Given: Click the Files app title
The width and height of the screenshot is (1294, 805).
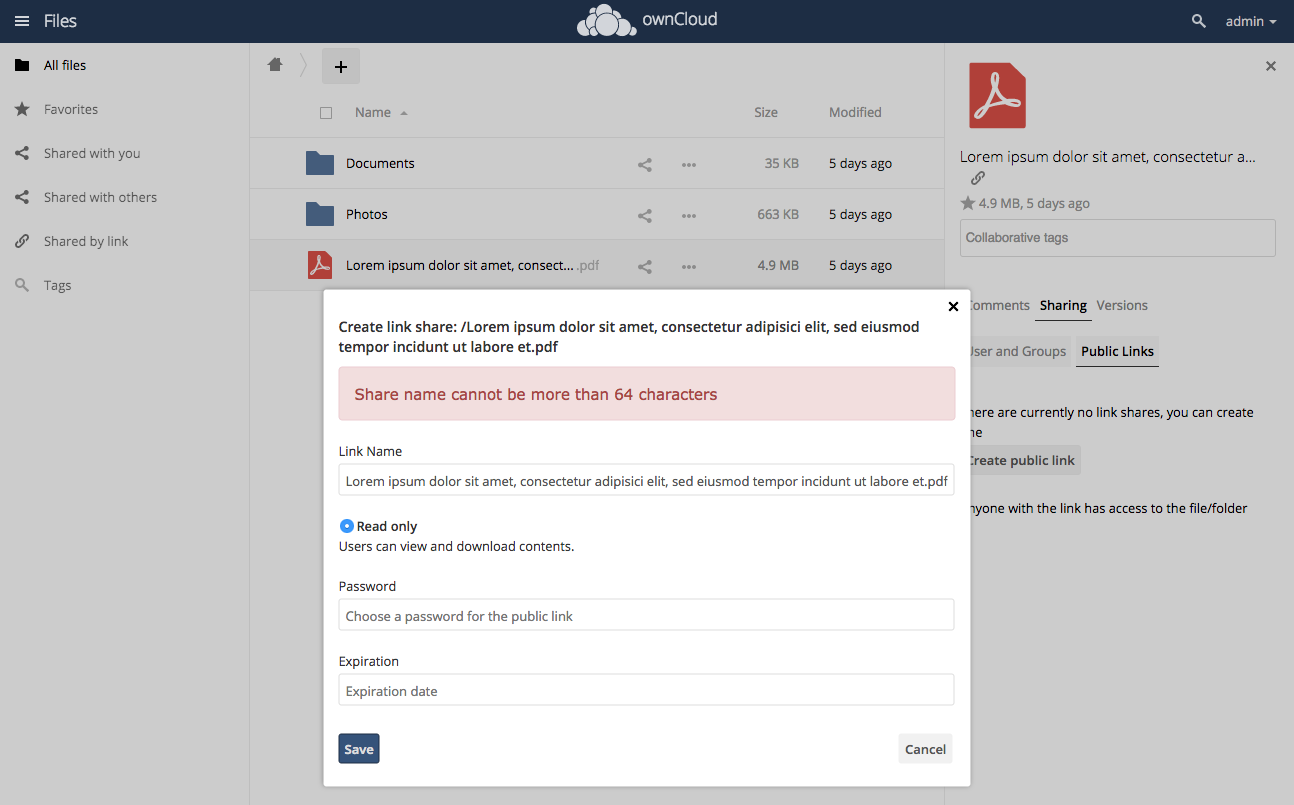Looking at the screenshot, I should click(x=60, y=21).
